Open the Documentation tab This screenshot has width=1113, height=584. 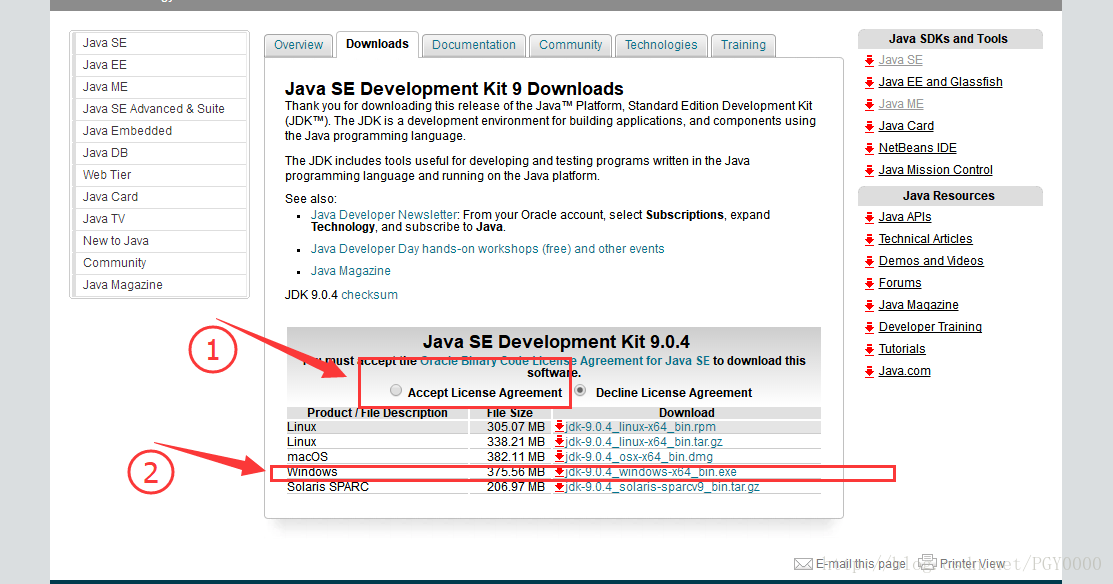coord(473,45)
